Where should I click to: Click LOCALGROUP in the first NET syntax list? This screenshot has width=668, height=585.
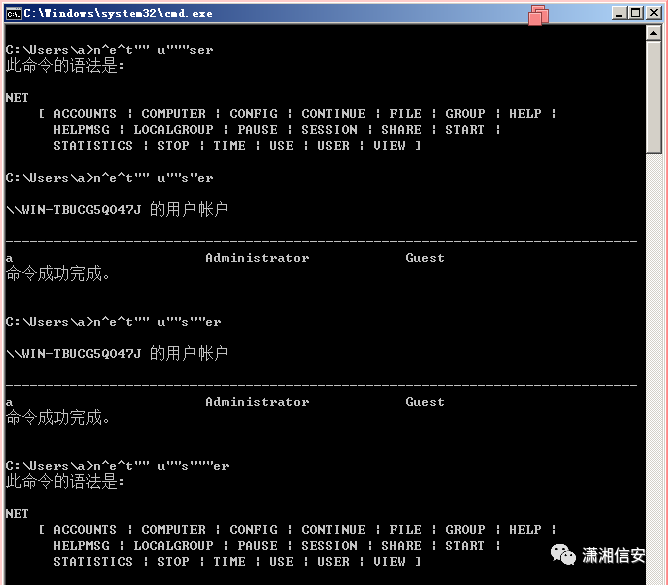pos(173,130)
